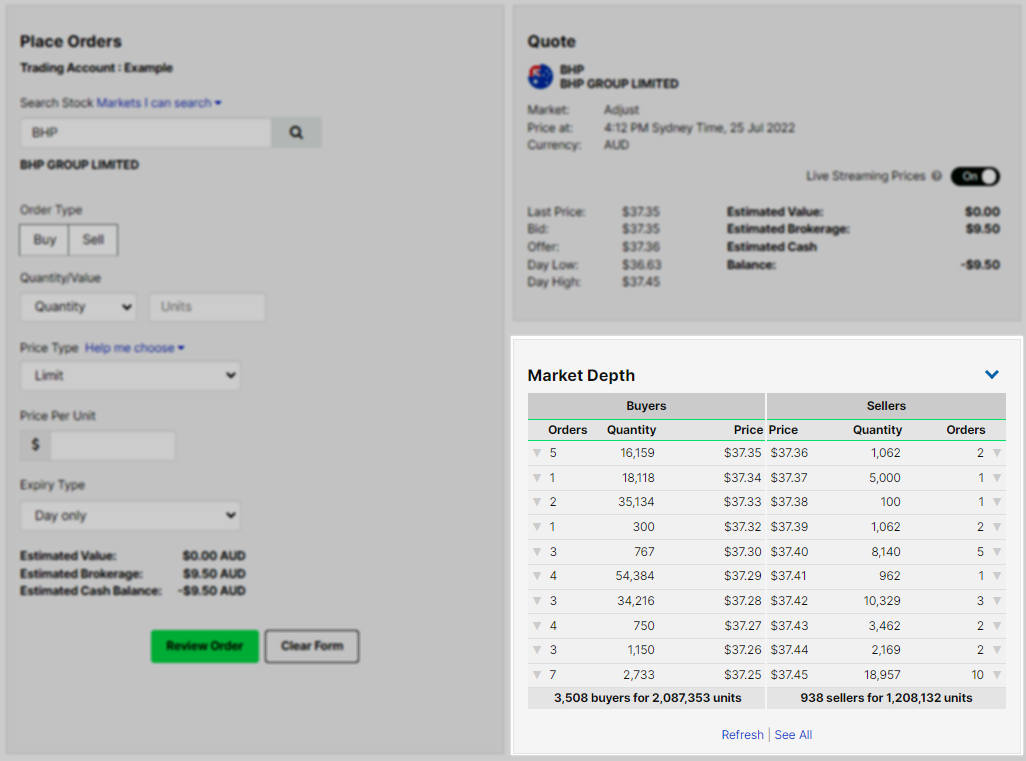
Task: Expand seller row at price $37.42
Action: (997, 601)
